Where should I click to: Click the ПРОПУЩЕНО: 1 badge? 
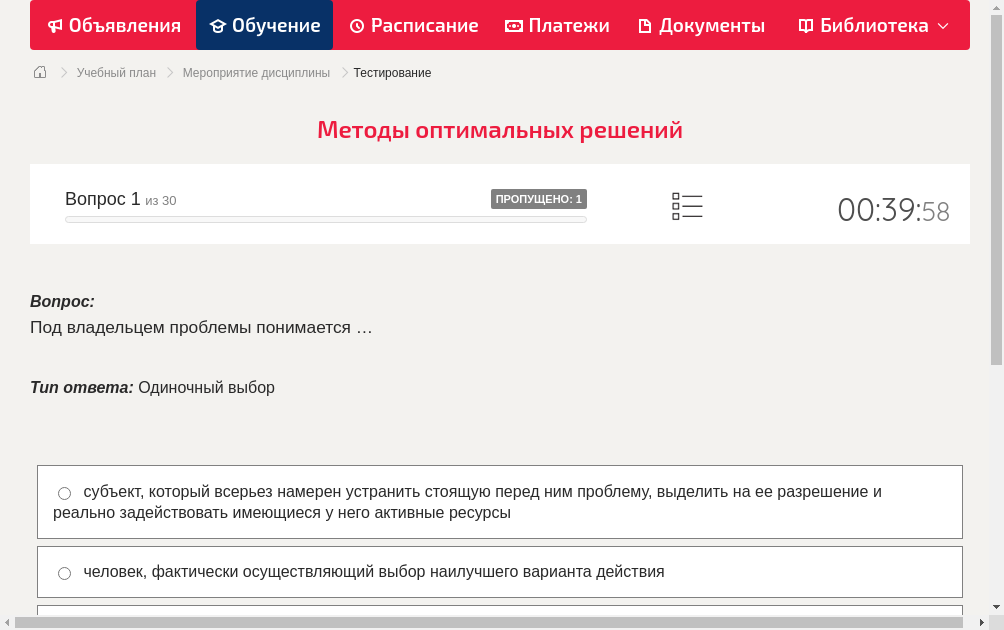click(x=539, y=198)
